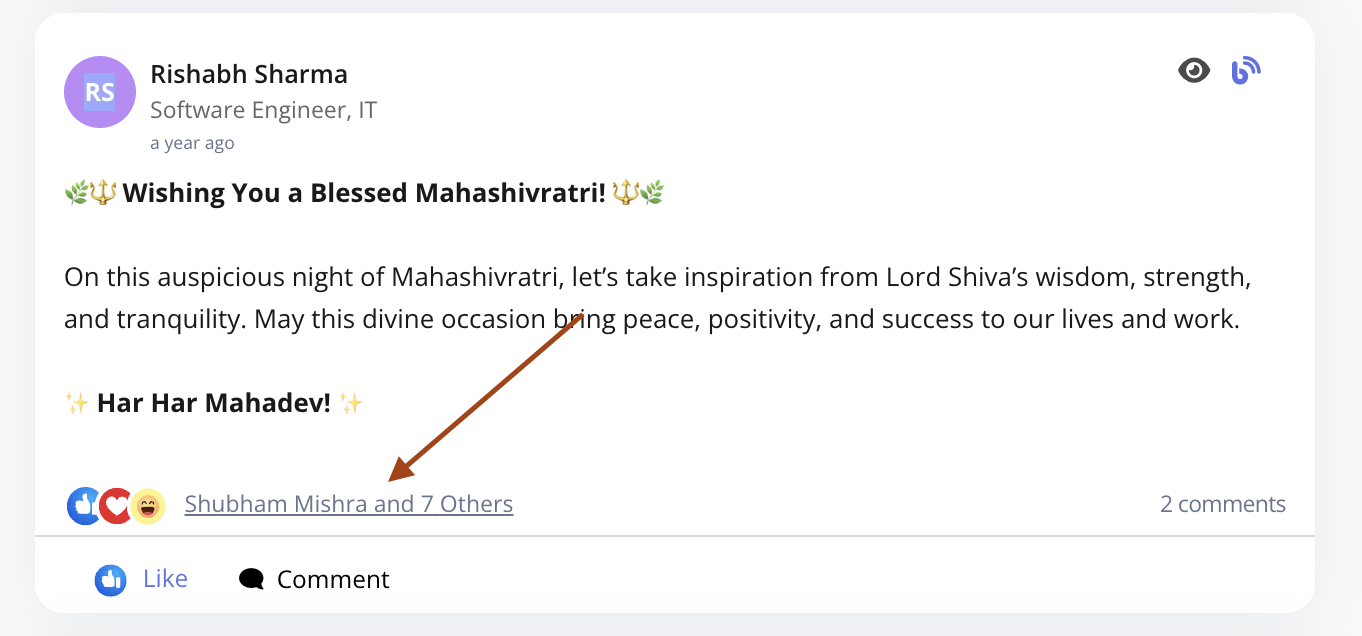The height and width of the screenshot is (636, 1362).
Task: Click the Wishing You a Blessed Mahashivratri heading
Action: pos(364,192)
